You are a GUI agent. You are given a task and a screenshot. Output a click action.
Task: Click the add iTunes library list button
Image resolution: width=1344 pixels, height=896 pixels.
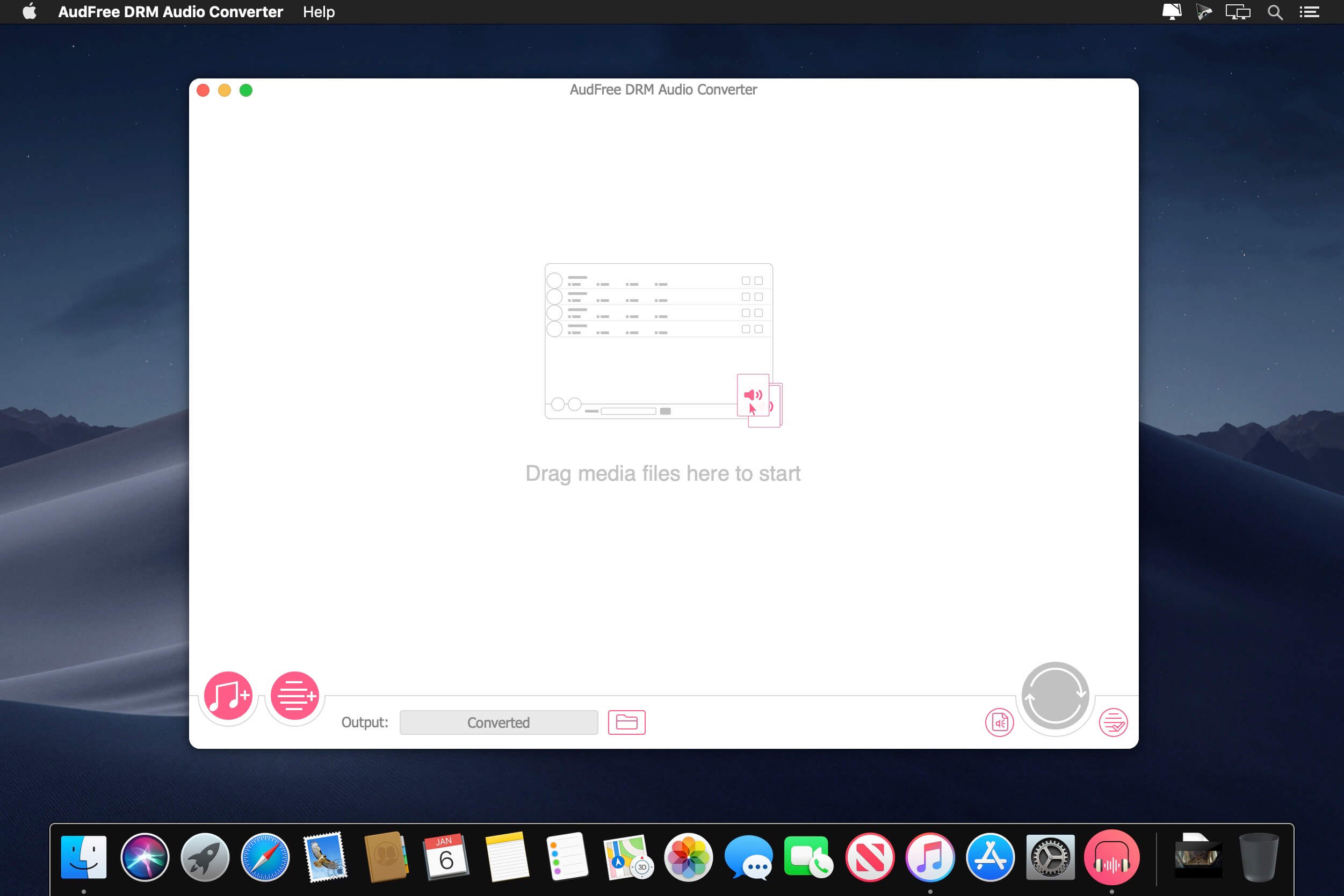[294, 696]
